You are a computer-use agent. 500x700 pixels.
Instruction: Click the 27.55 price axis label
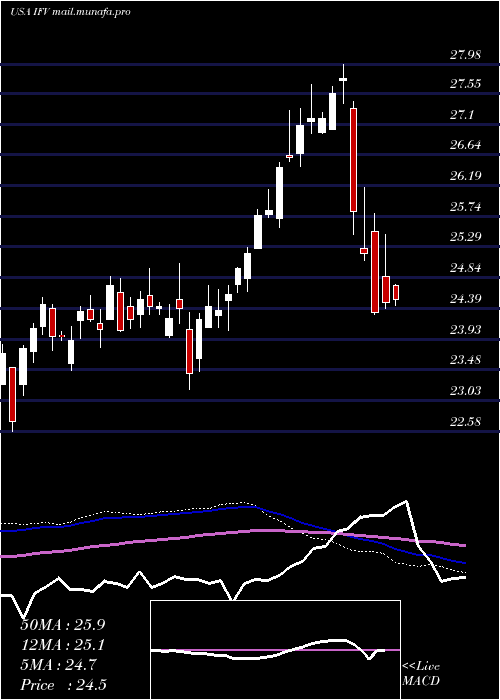(x=465, y=84)
